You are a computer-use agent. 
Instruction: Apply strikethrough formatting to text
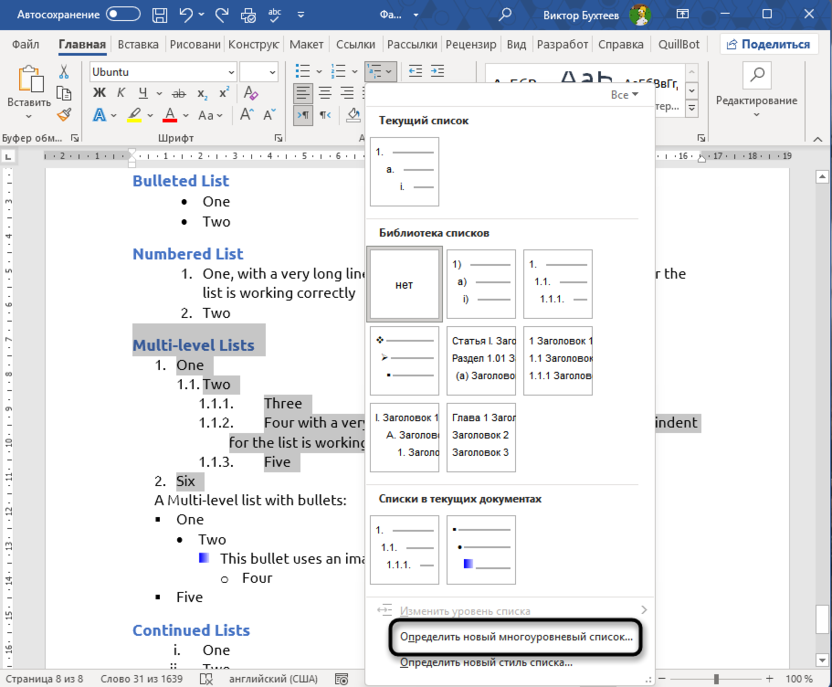(x=178, y=92)
